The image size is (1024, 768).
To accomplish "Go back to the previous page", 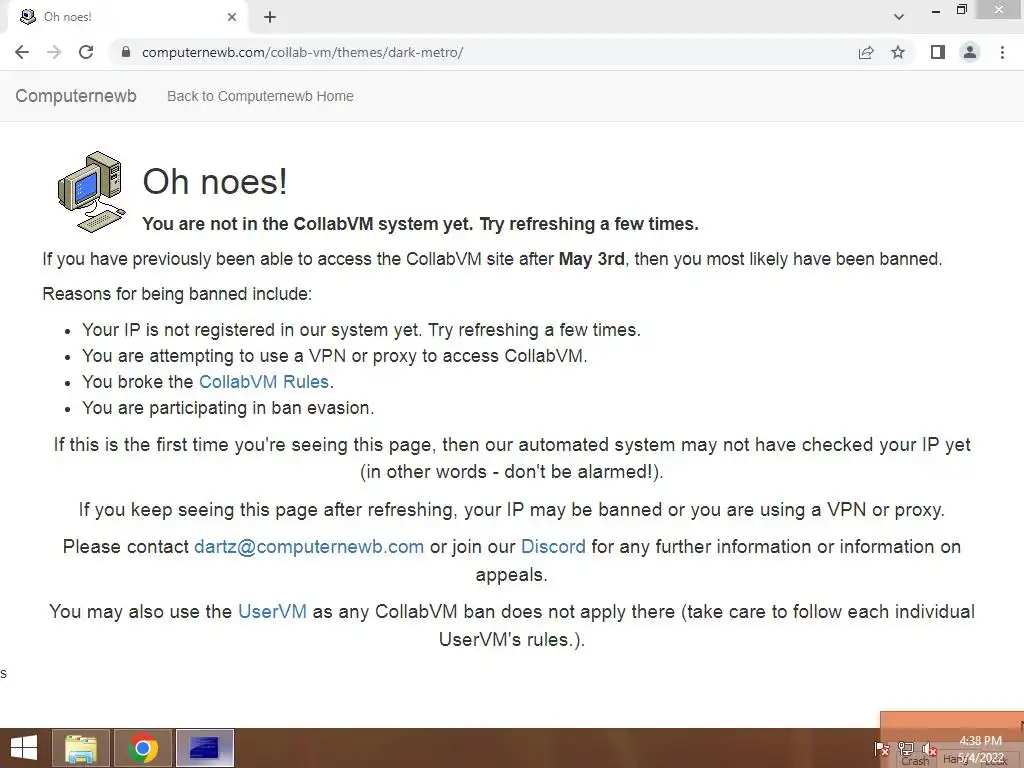I will point(22,52).
